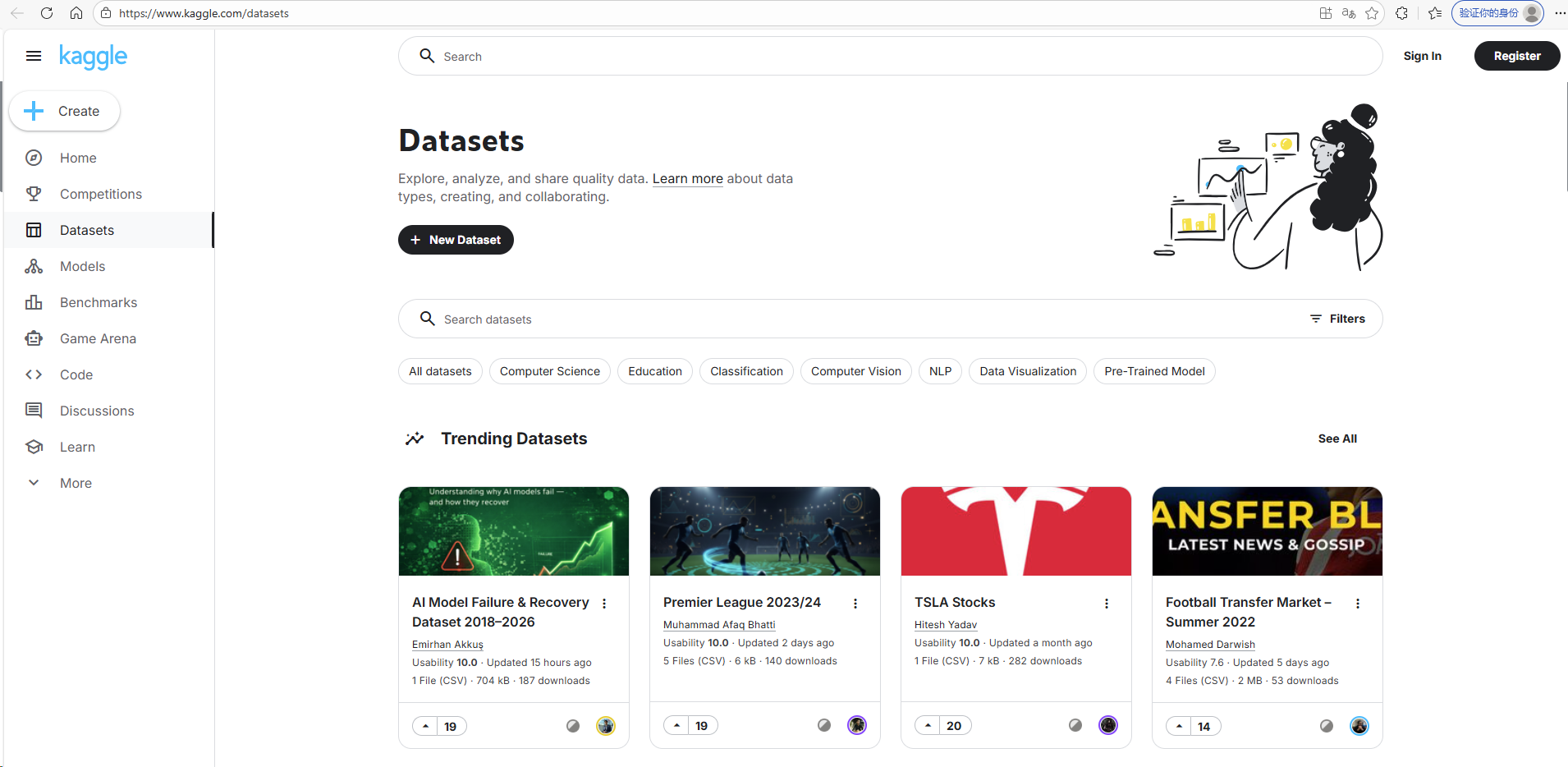Click the Competitions trophy icon
This screenshot has width=1568, height=767.
[x=34, y=194]
